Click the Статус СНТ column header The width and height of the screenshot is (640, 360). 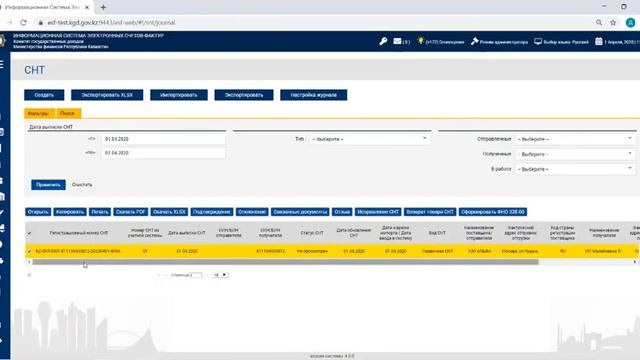[x=312, y=233]
